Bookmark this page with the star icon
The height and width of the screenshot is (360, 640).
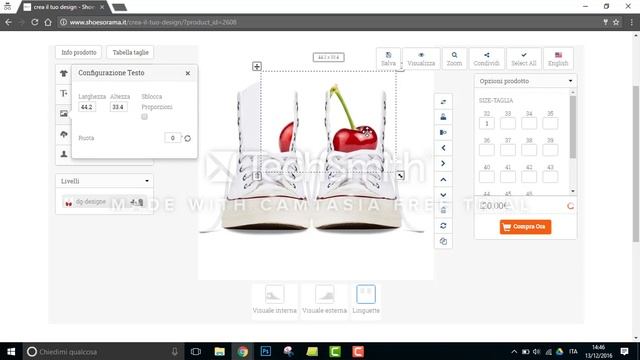click(616, 22)
